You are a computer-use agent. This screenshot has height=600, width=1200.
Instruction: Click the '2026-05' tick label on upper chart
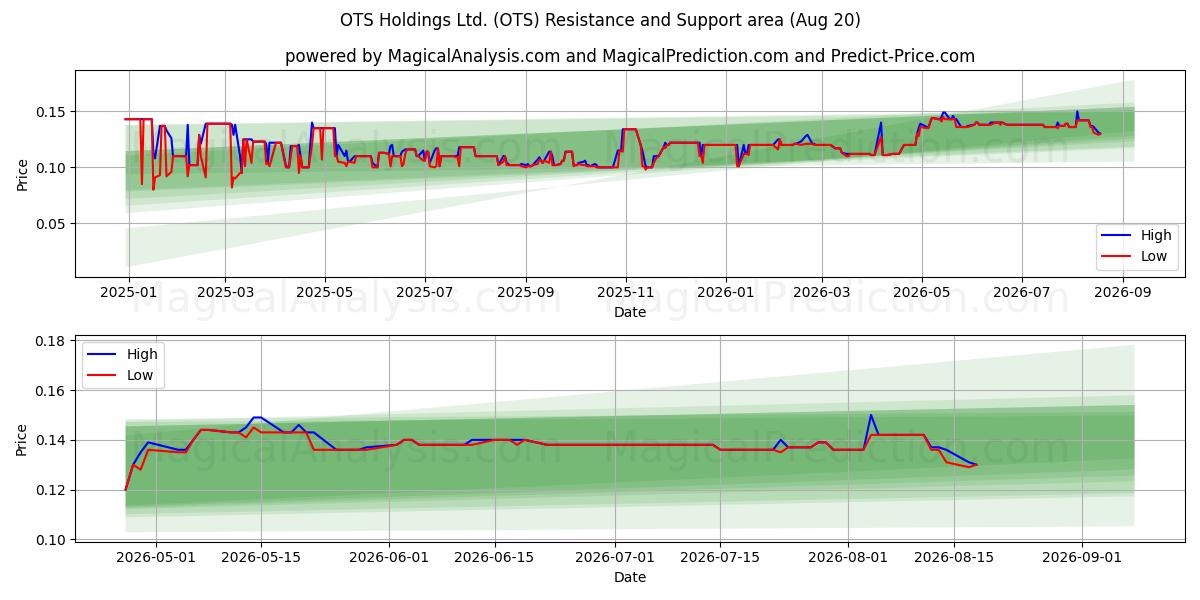point(922,293)
